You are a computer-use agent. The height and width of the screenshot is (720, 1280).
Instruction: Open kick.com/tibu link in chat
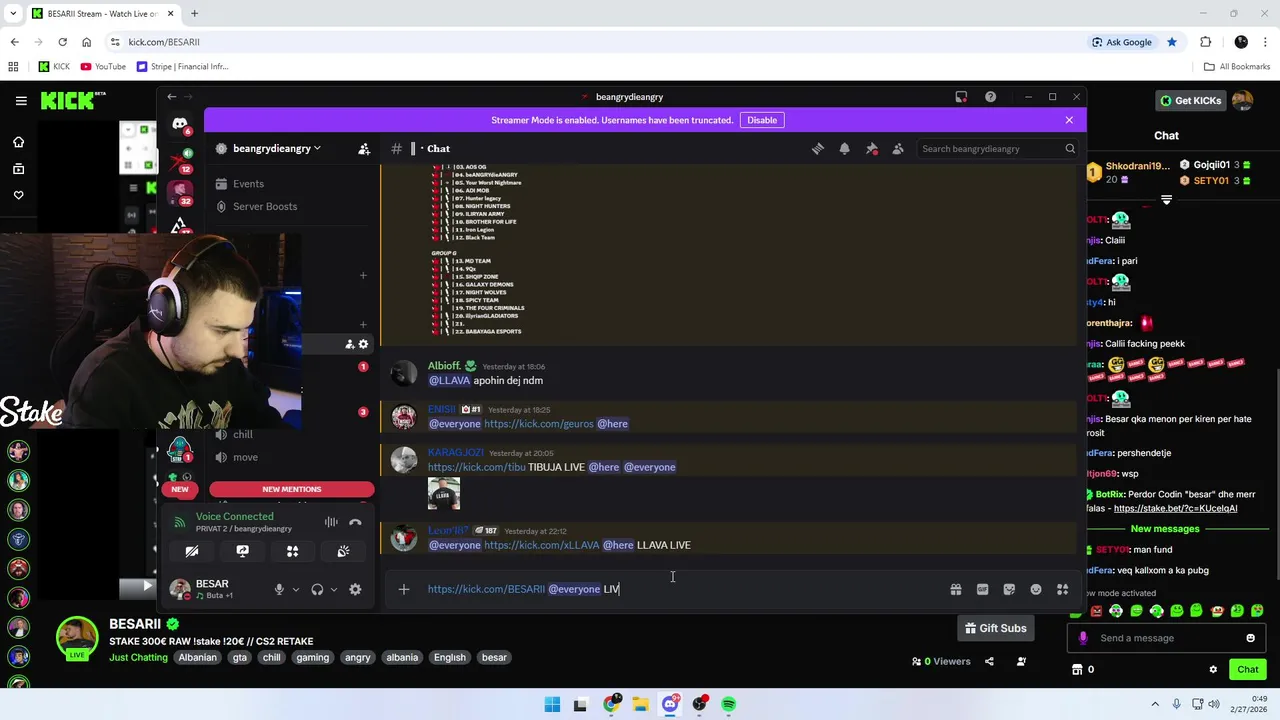point(476,467)
